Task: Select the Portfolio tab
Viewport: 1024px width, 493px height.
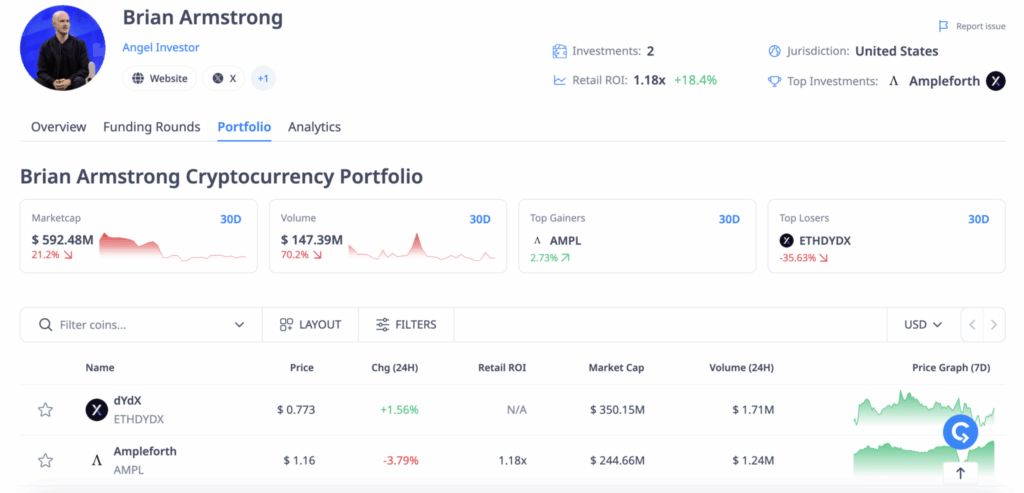Action: (x=244, y=127)
